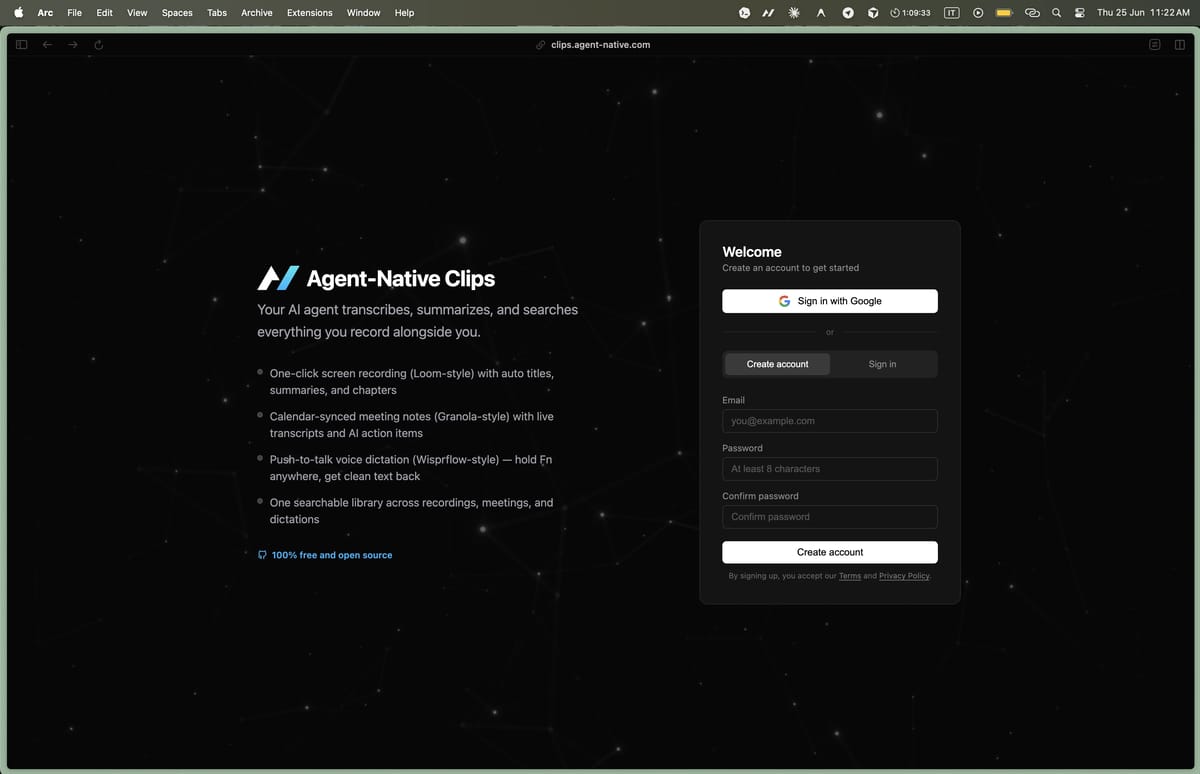Click the Calendar-synced meeting notes bullet
1200x774 pixels.
coord(411,425)
